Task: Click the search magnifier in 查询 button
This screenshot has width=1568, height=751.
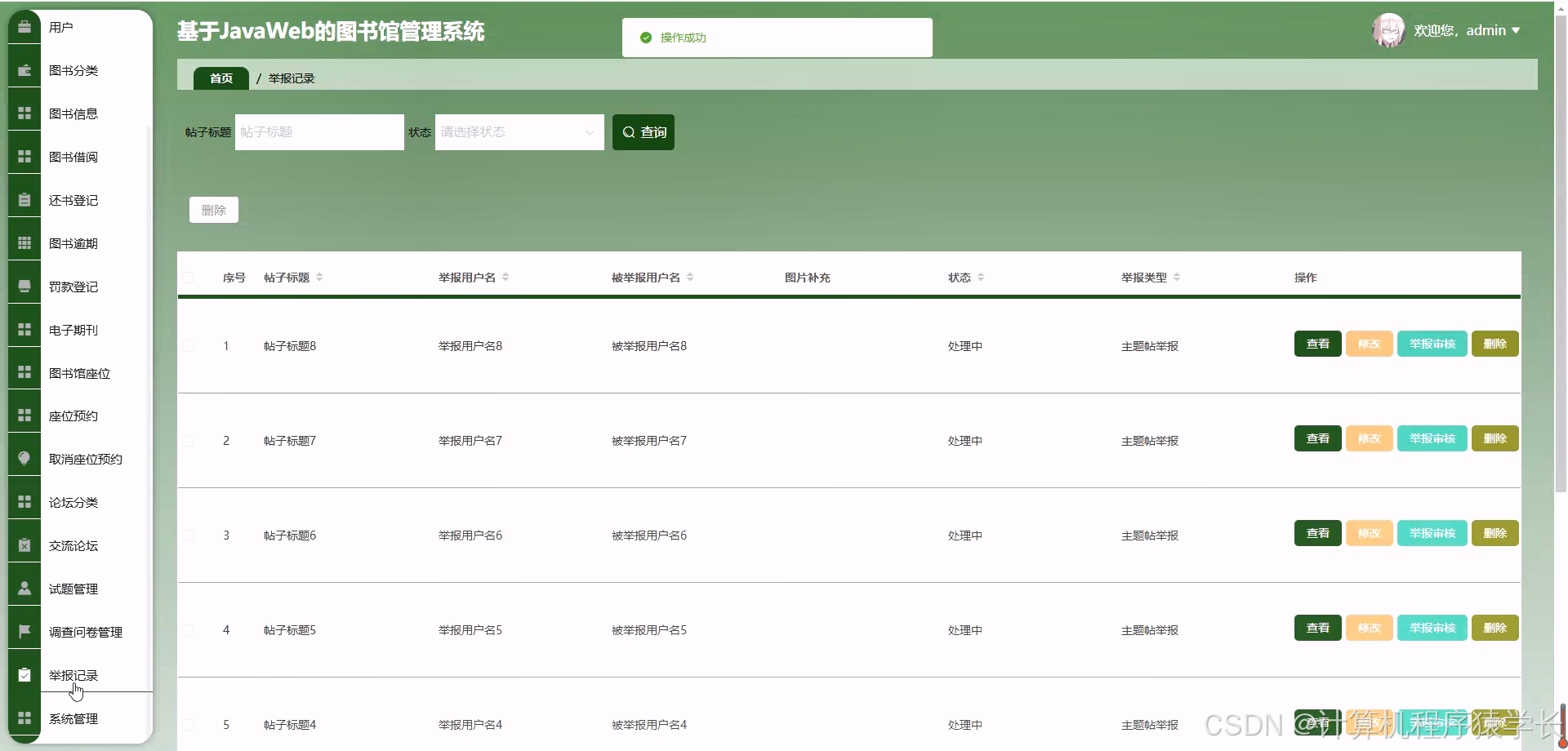Action: (x=629, y=132)
